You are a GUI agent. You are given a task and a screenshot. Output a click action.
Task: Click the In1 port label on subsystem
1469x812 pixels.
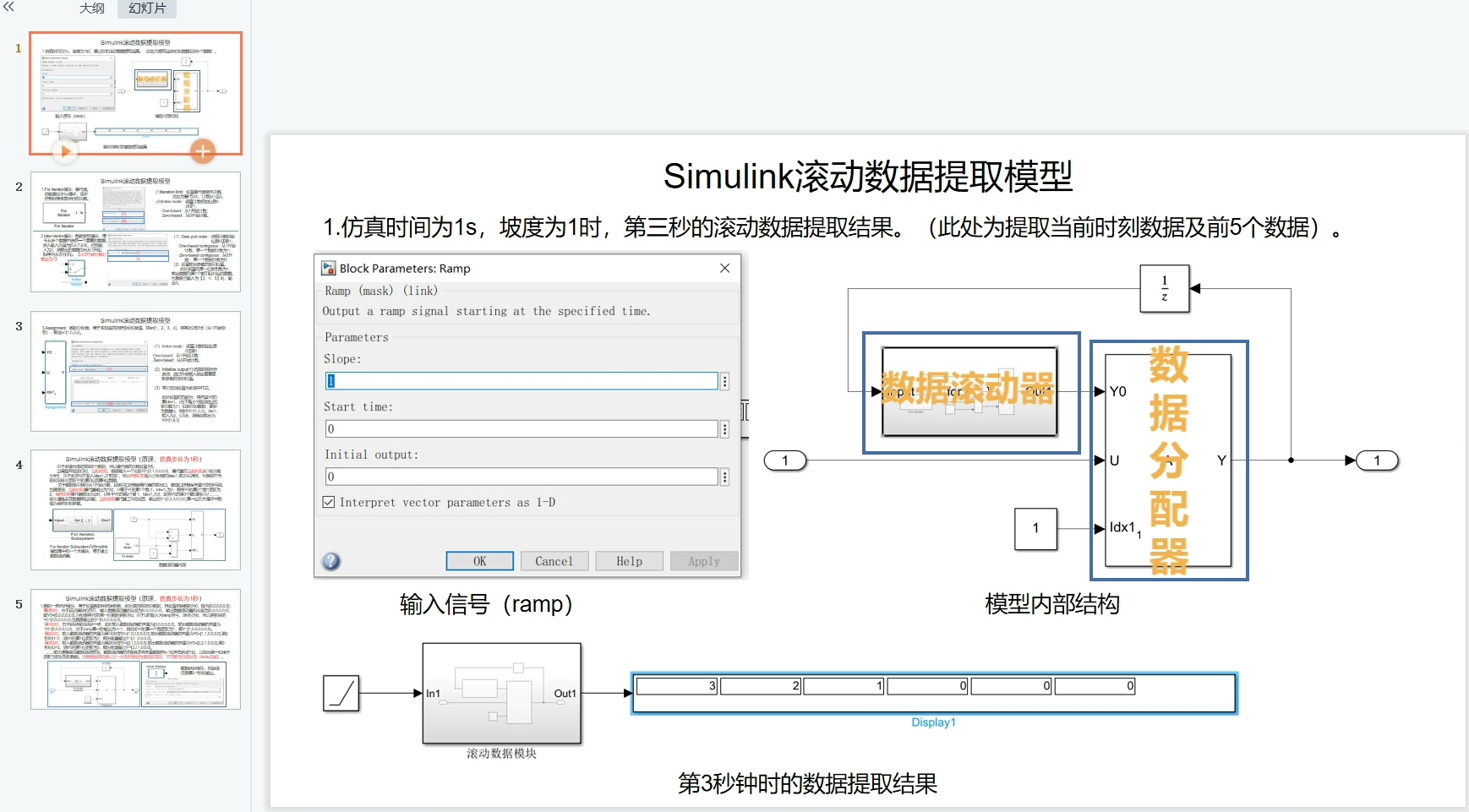click(x=434, y=694)
